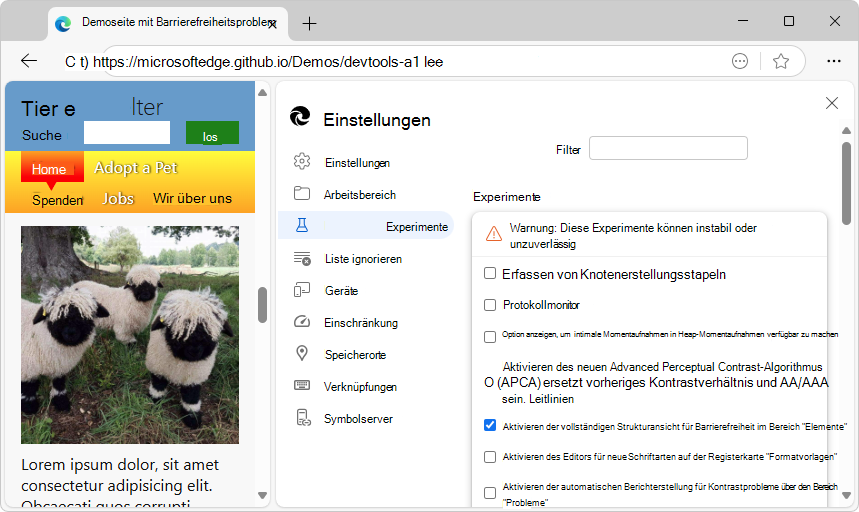Select the Speicherorte location pin icon
Screen dimensions: 859x512
(302, 354)
